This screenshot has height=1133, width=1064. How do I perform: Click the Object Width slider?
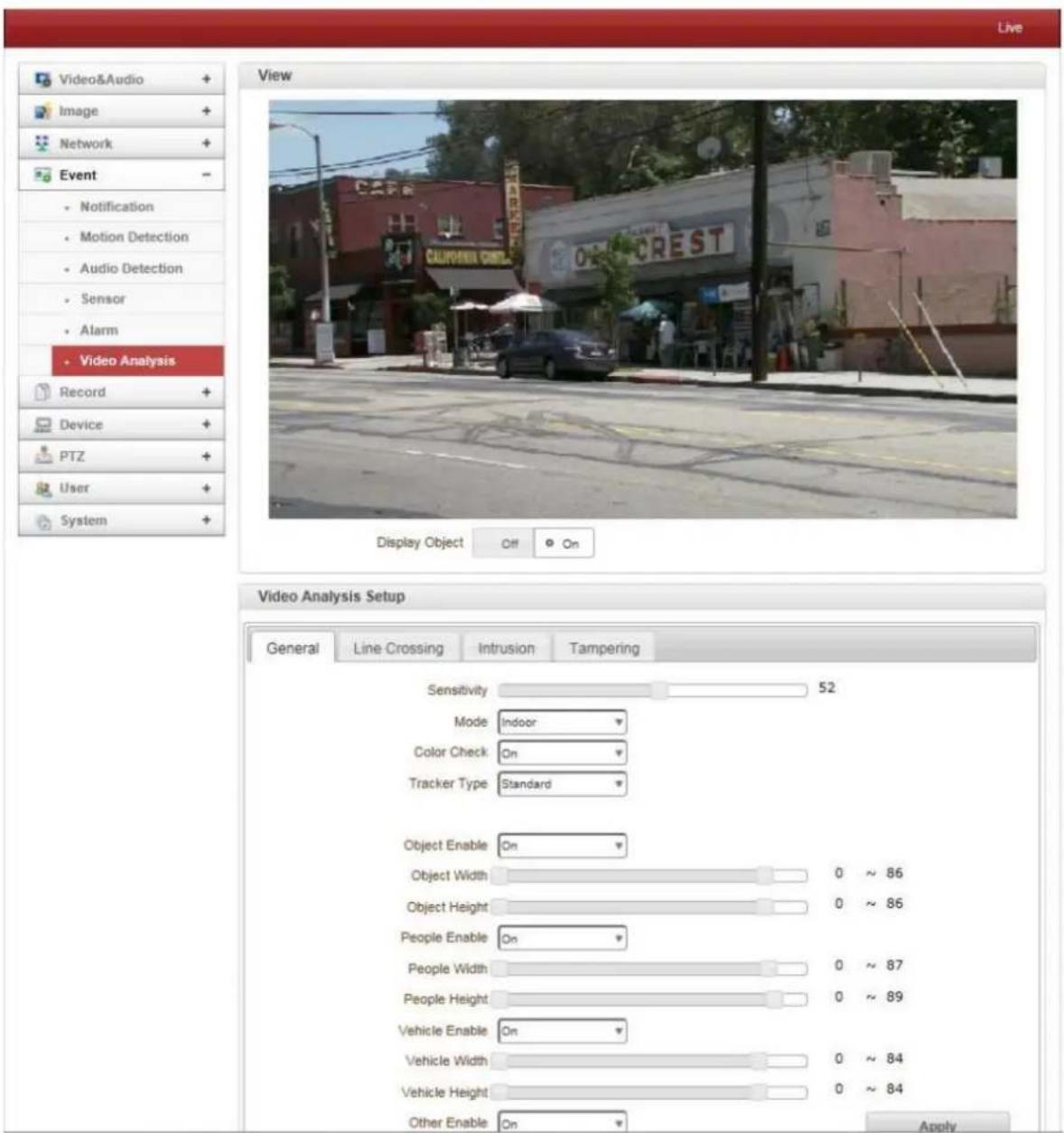[649, 875]
